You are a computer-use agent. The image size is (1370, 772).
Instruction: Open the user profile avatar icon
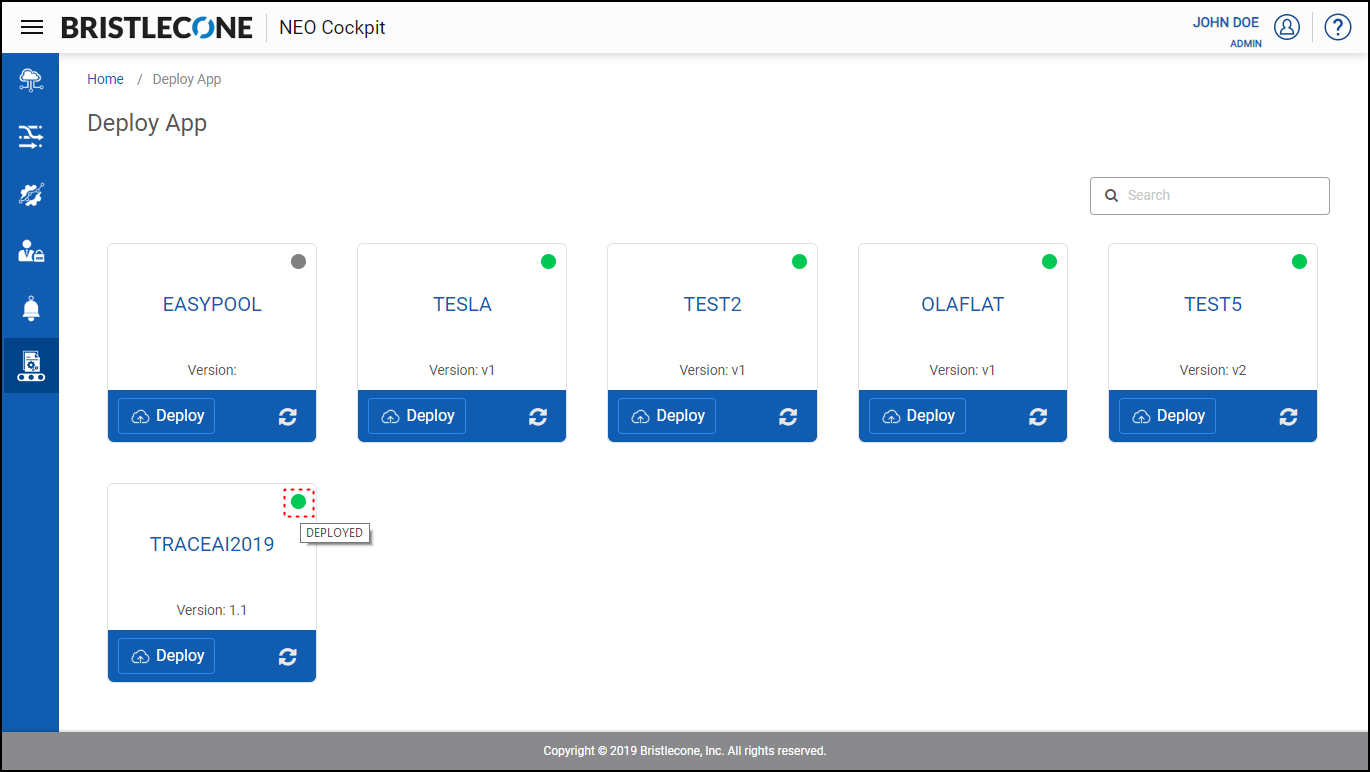1287,27
